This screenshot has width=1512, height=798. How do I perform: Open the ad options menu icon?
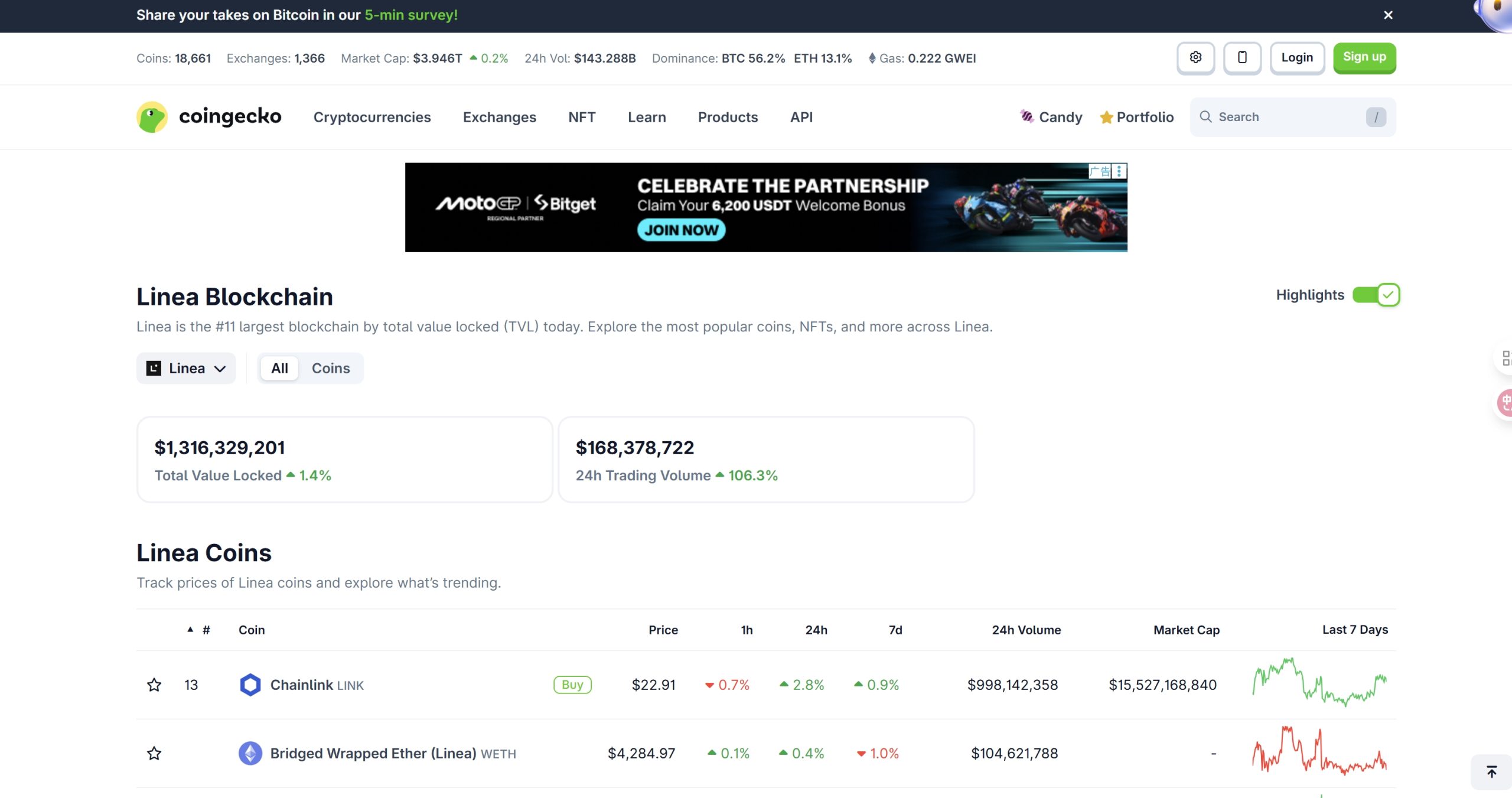tap(1119, 171)
